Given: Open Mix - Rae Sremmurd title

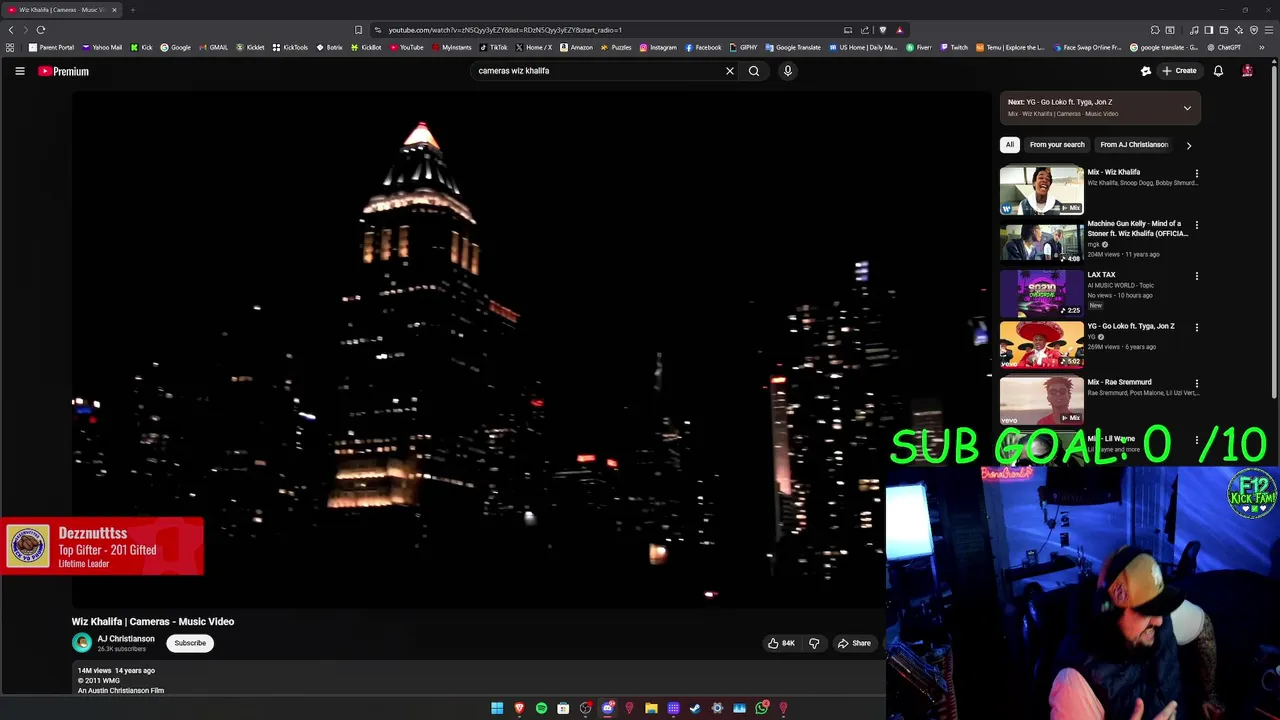Looking at the screenshot, I should click(1119, 382).
